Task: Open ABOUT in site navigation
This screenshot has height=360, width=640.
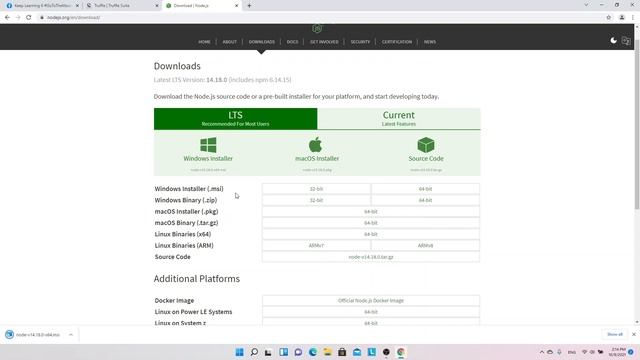Action: pyautogui.click(x=229, y=42)
